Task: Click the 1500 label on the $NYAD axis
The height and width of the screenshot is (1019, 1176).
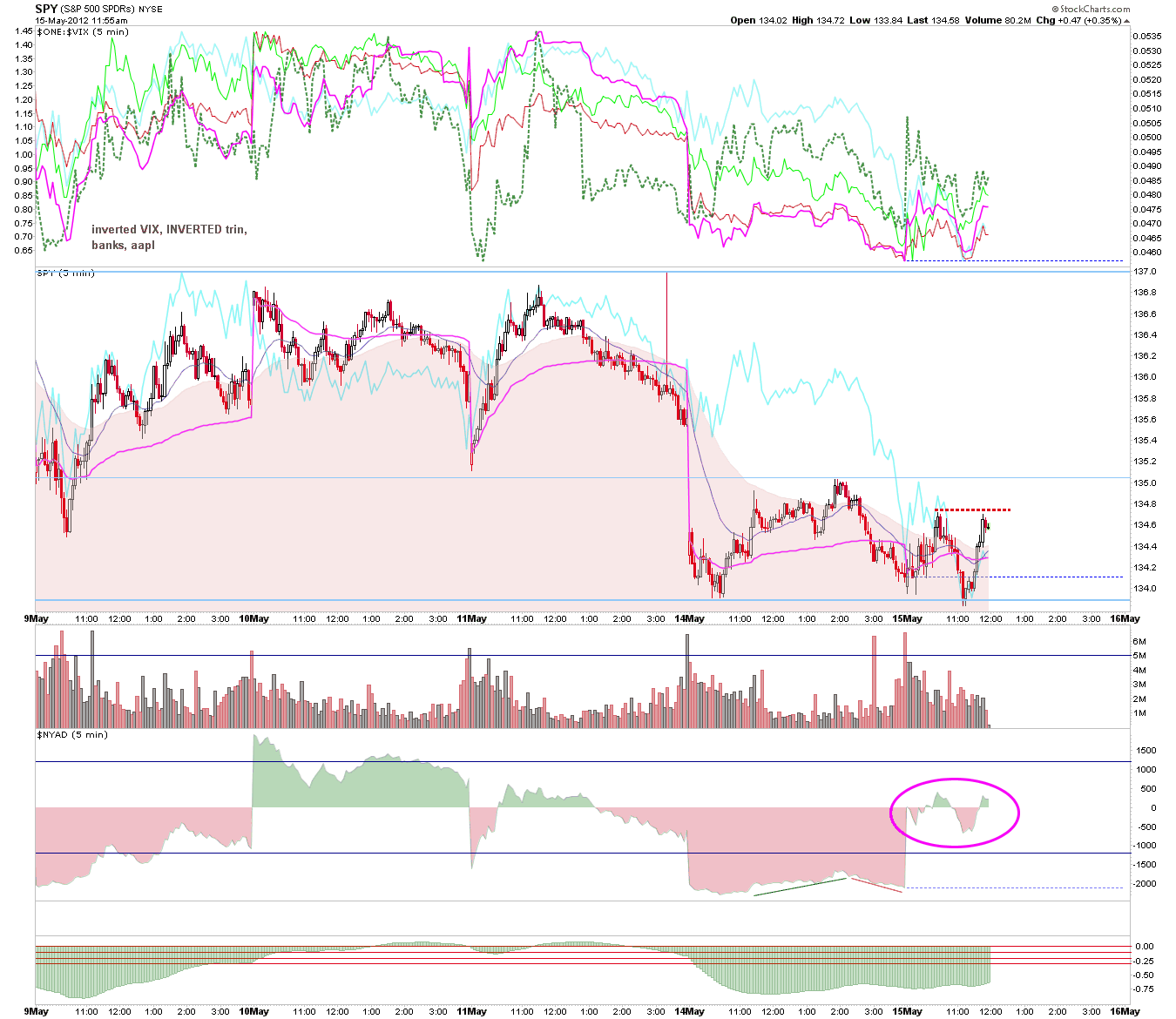Action: [x=1146, y=751]
